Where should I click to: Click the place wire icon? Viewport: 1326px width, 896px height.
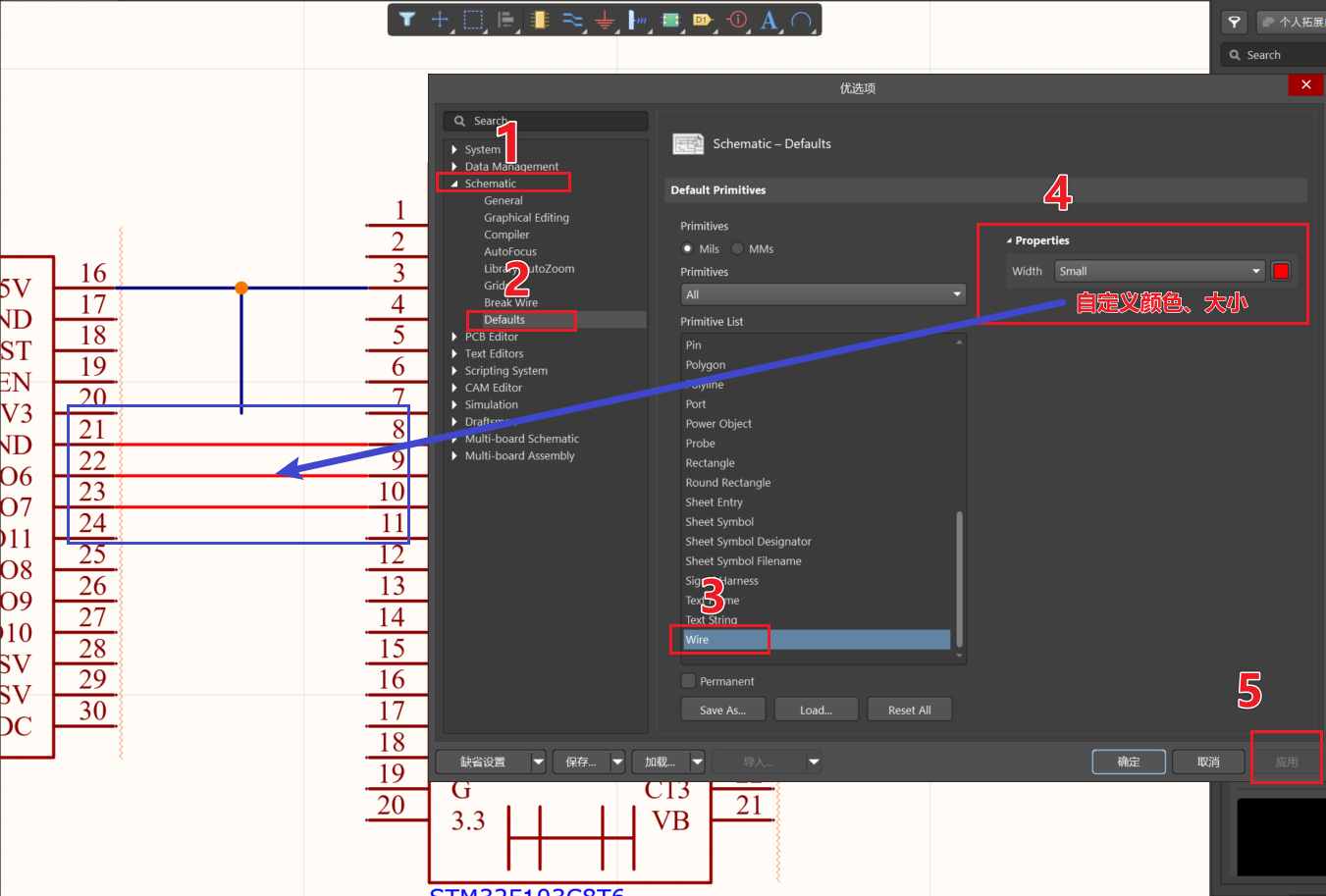[x=571, y=20]
